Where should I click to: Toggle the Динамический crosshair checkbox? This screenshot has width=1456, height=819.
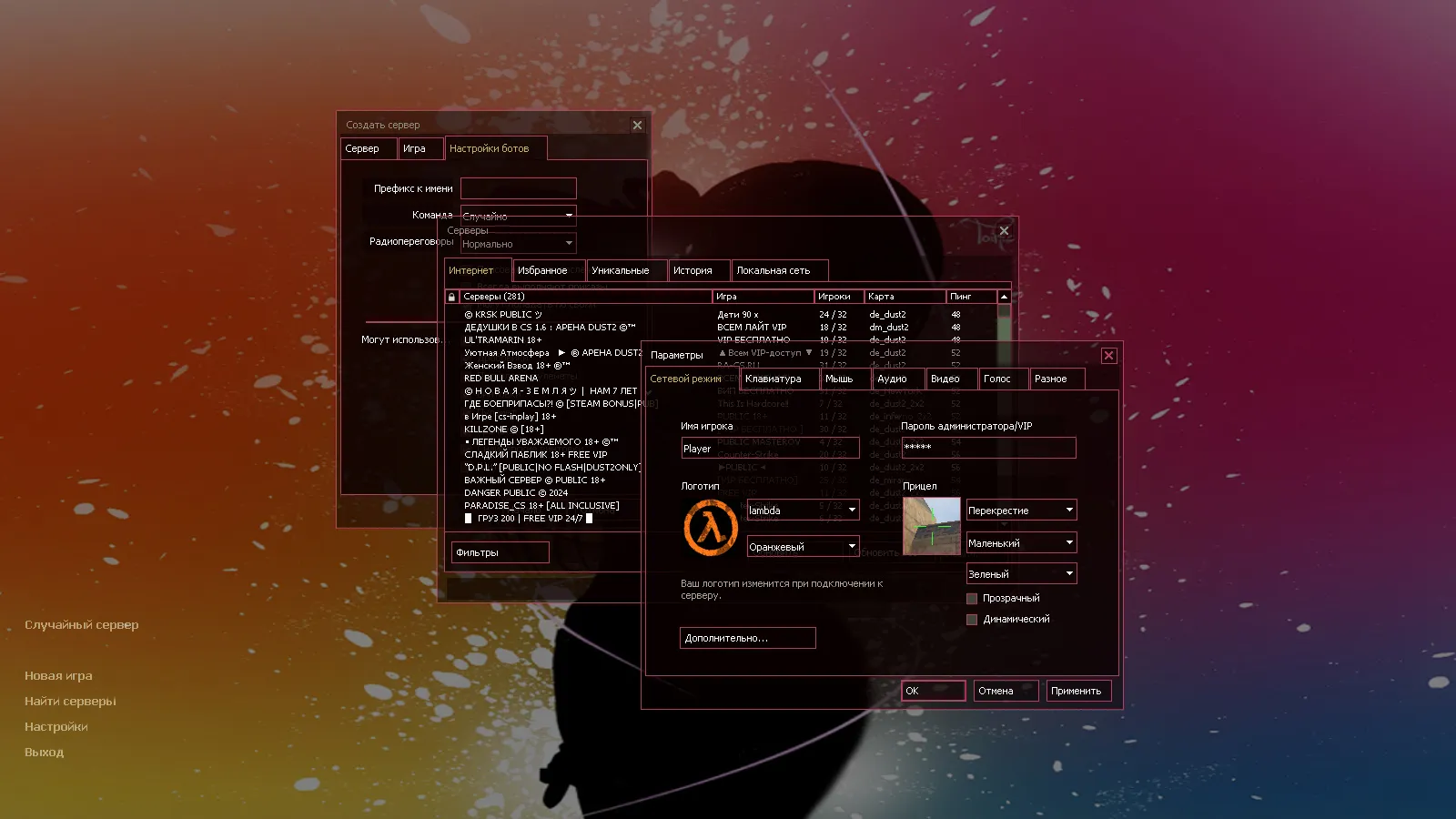[x=972, y=620]
